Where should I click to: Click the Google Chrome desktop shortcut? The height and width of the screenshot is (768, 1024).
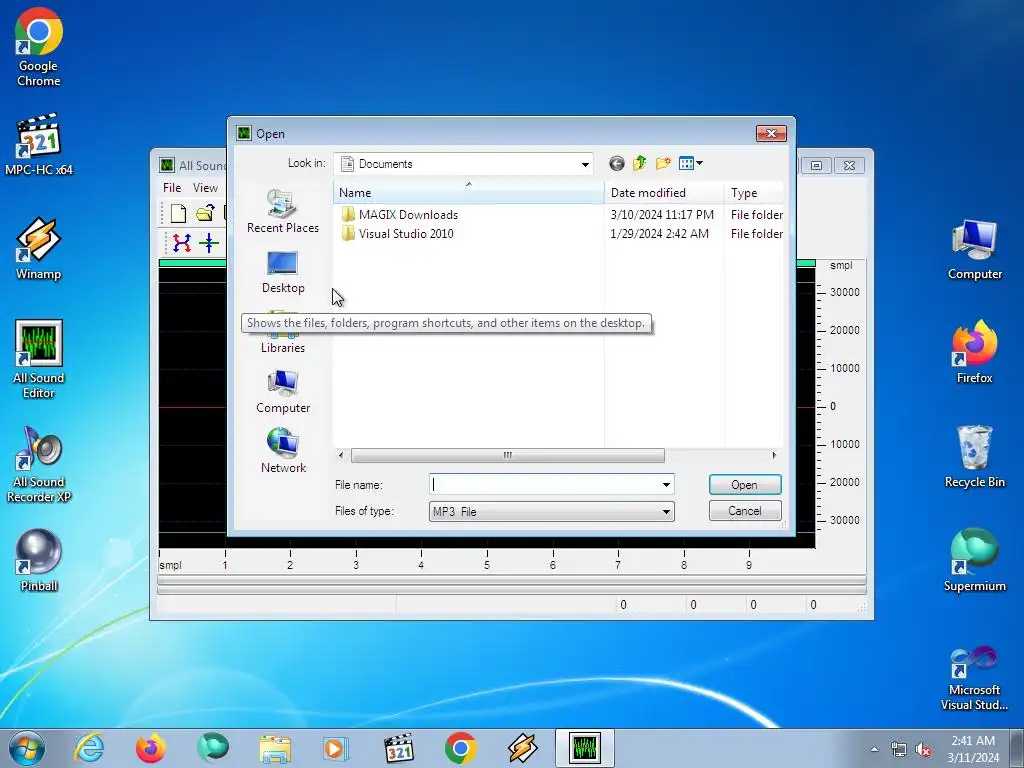click(39, 48)
